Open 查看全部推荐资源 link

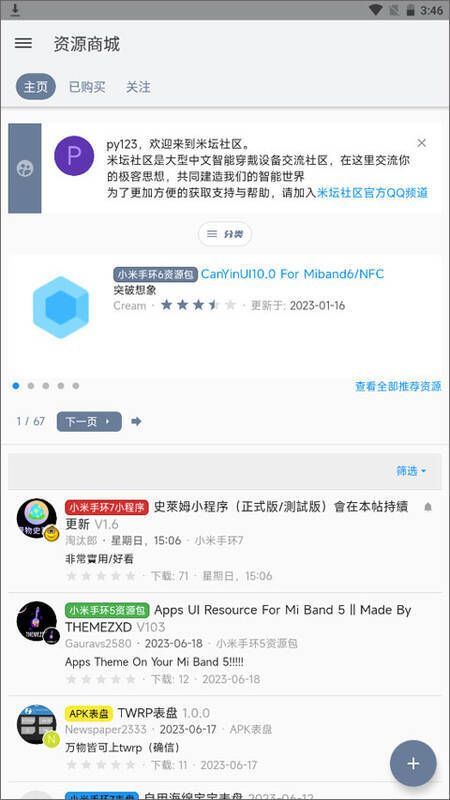[x=398, y=386]
